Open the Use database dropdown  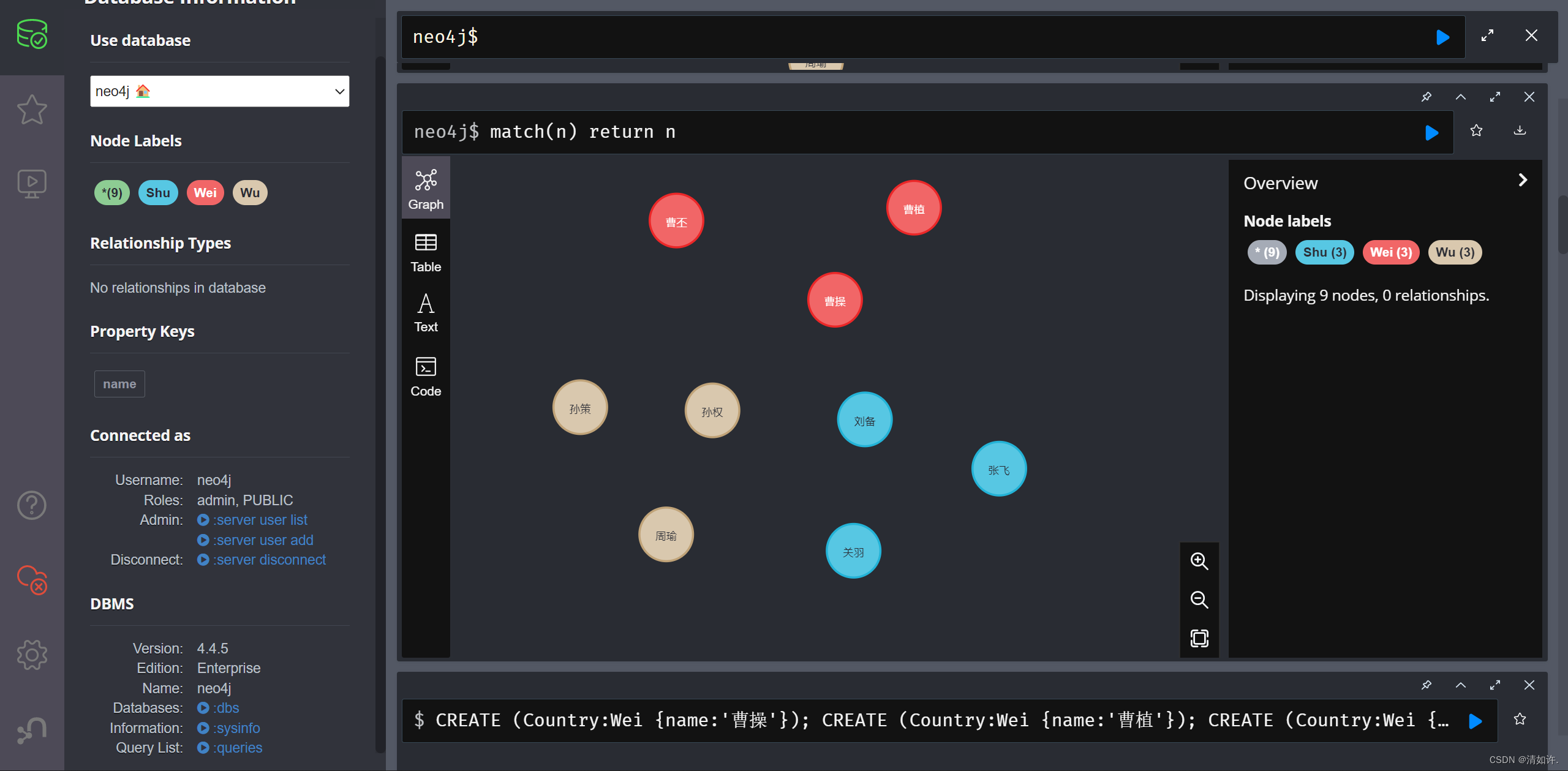[219, 91]
